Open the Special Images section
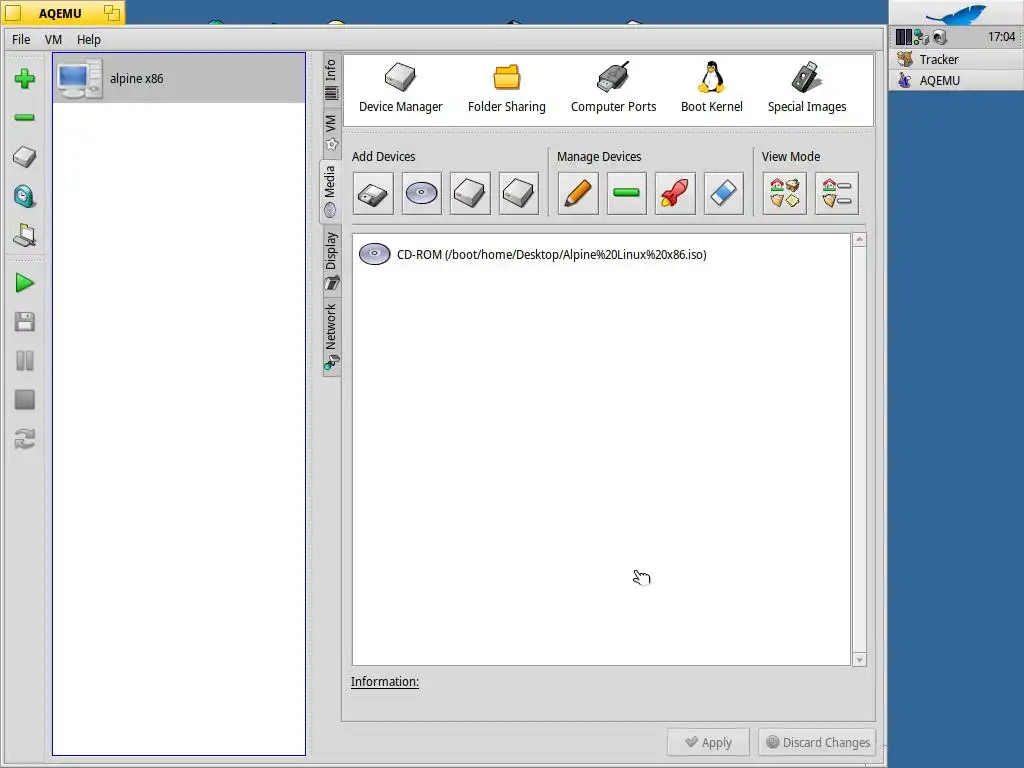 pyautogui.click(x=807, y=88)
